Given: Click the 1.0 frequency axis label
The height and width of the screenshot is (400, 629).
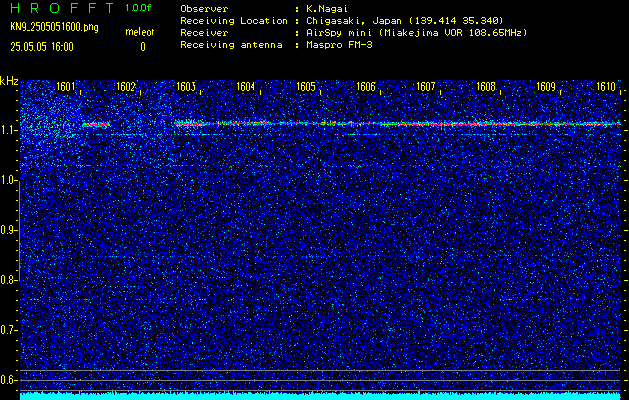Looking at the screenshot, I should [x=8, y=181].
